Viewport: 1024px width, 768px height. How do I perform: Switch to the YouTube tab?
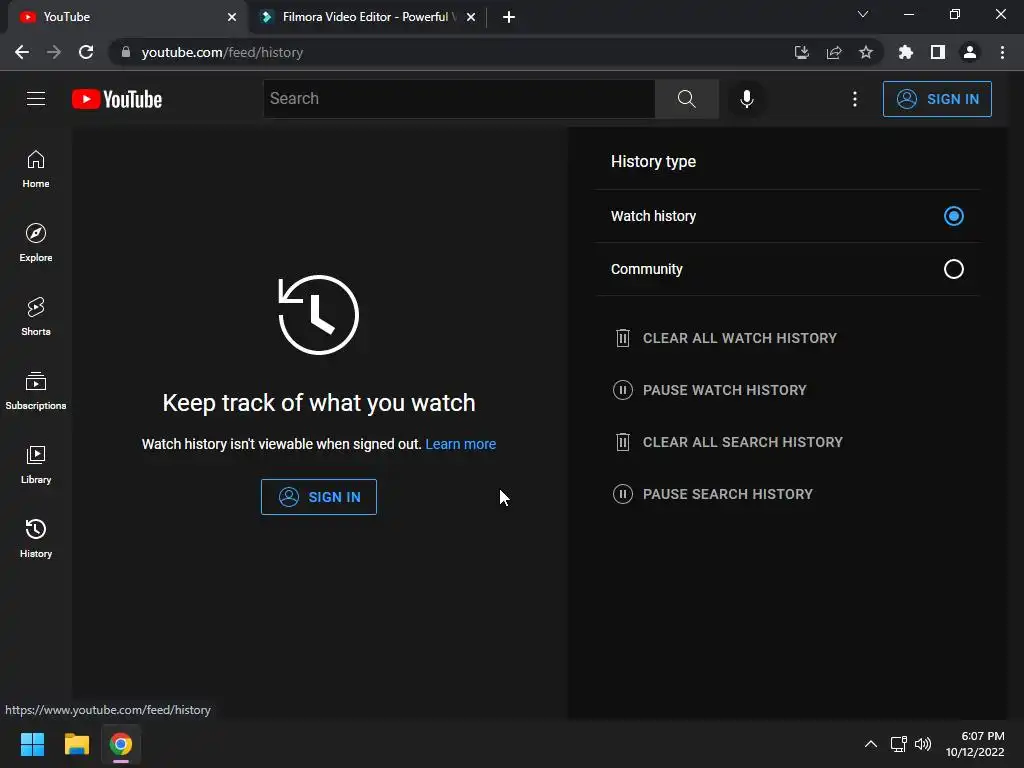(127, 17)
